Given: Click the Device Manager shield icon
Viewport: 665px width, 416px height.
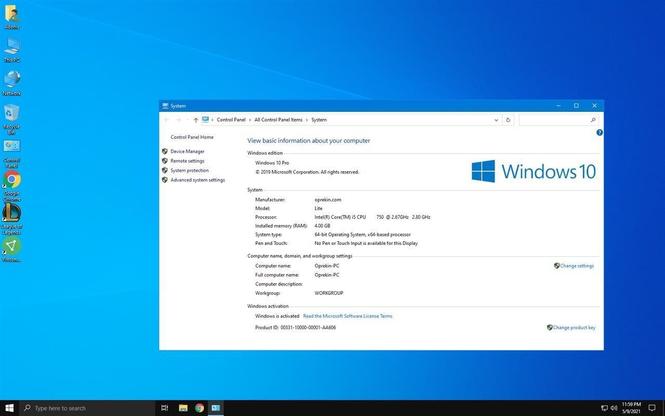Looking at the screenshot, I should [x=165, y=151].
